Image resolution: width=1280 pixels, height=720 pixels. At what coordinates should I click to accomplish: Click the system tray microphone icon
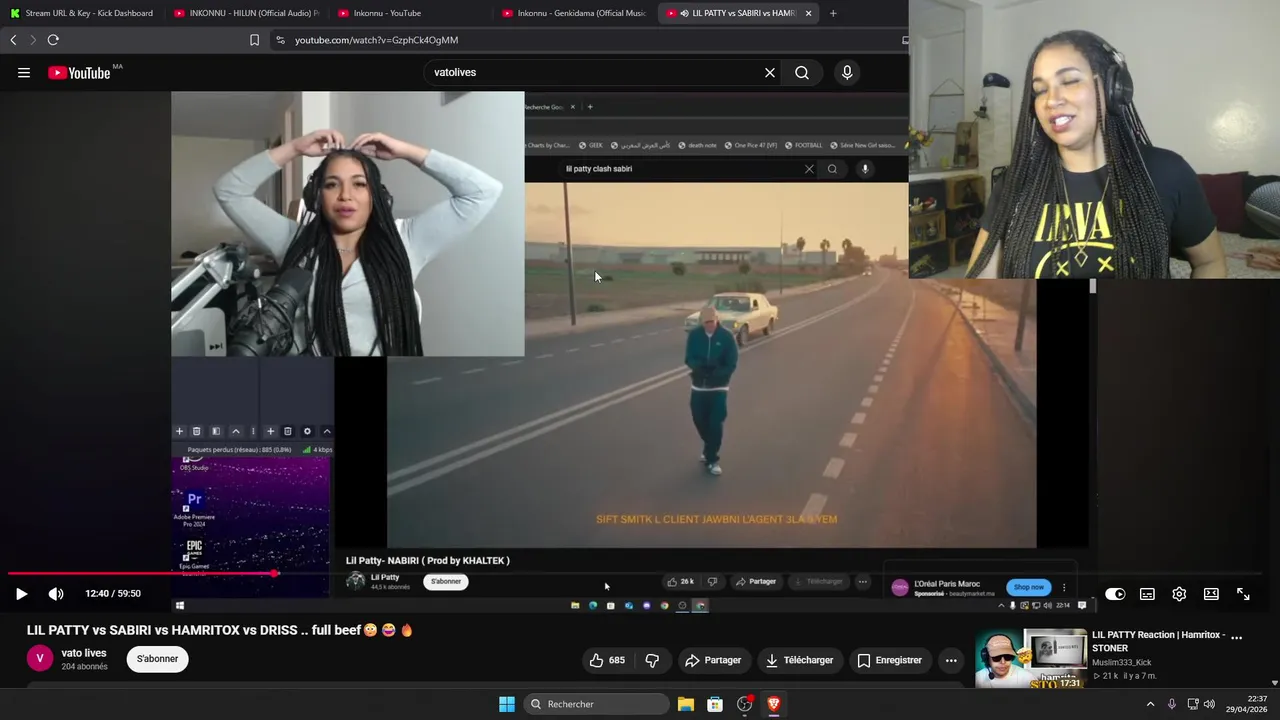(x=1171, y=704)
